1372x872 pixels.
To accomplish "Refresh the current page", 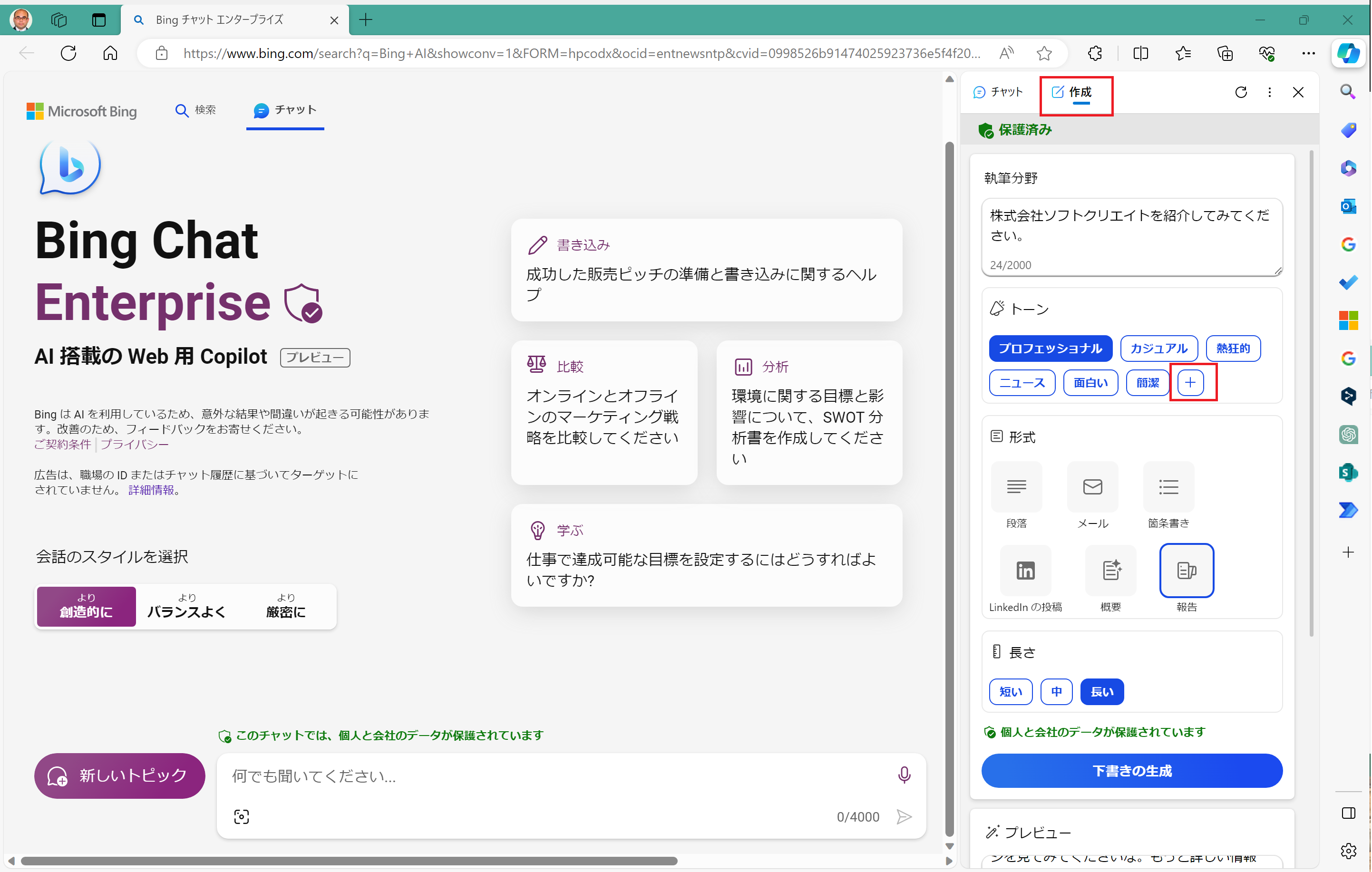I will click(x=68, y=54).
